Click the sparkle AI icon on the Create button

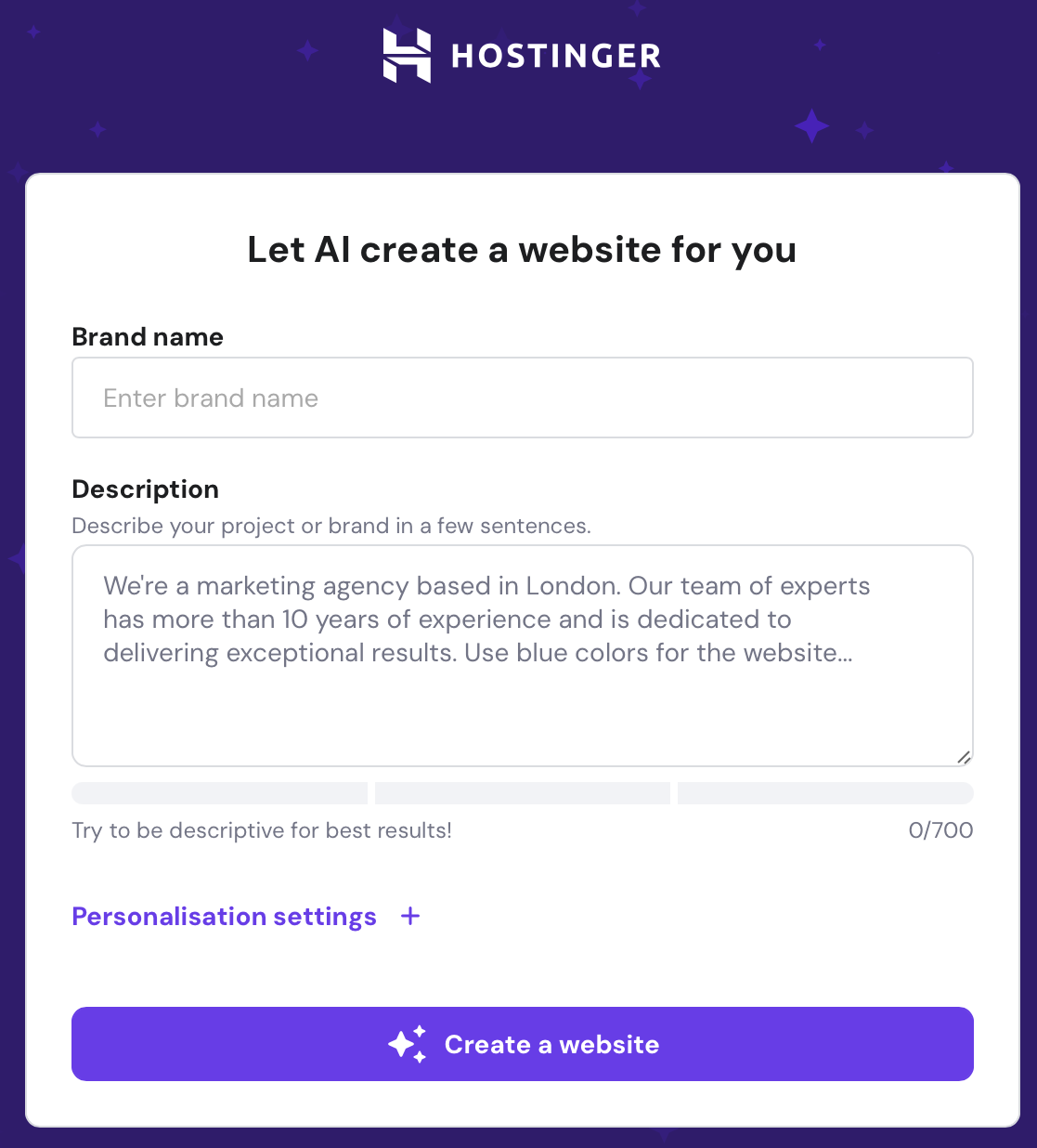pos(408,1044)
